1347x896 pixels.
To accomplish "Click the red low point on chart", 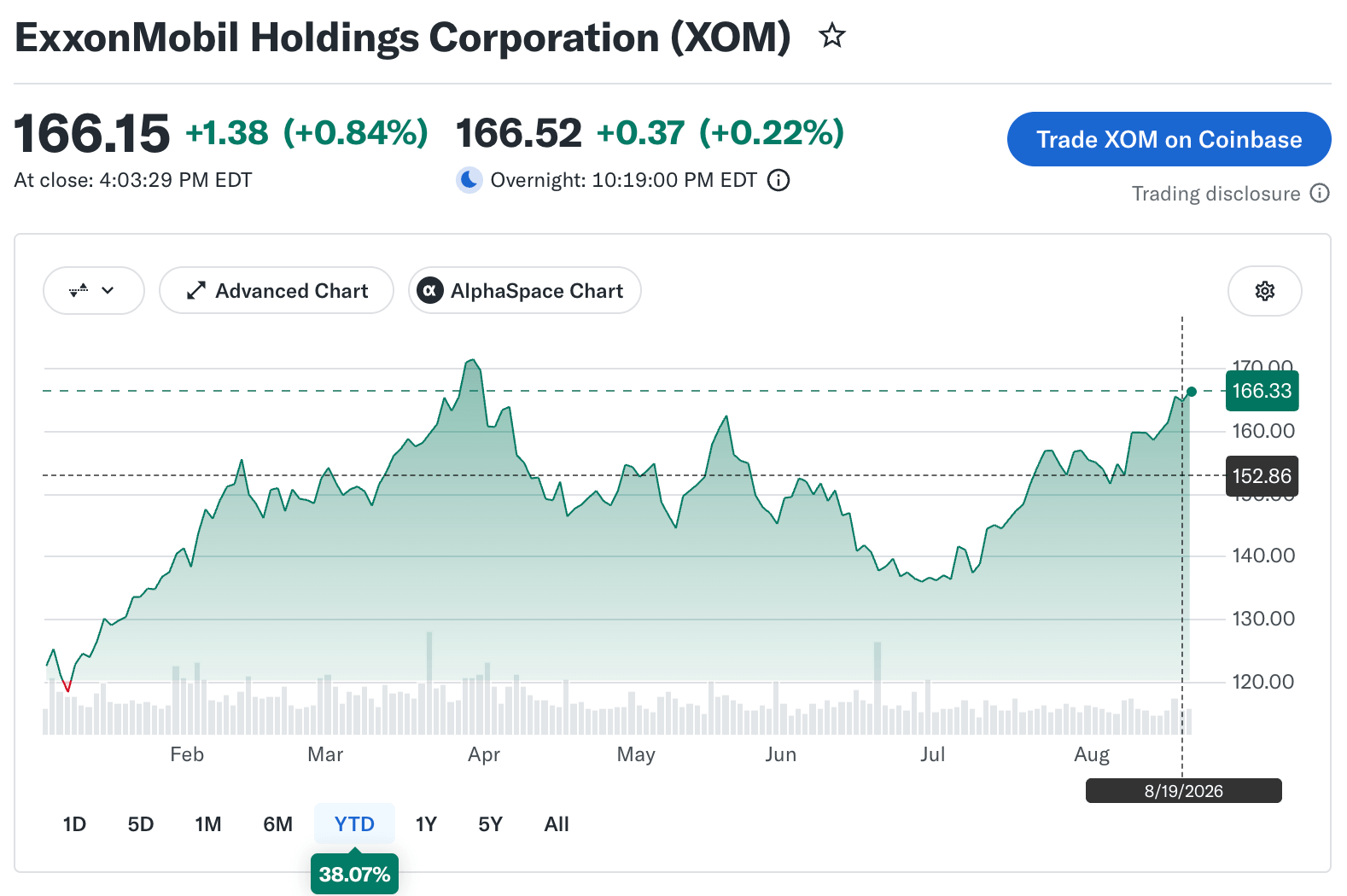I will [x=67, y=687].
